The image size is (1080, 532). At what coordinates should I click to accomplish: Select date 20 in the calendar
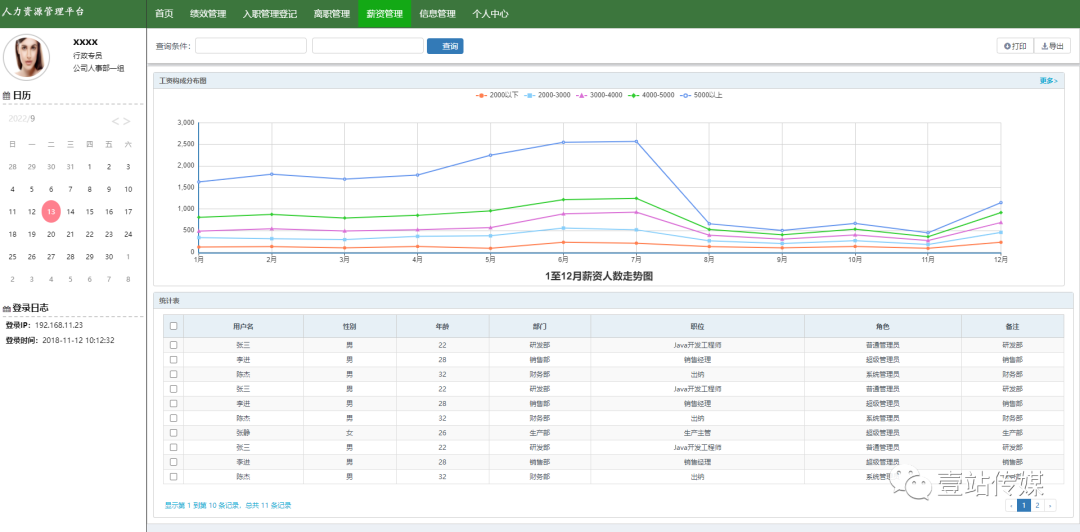pos(51,234)
